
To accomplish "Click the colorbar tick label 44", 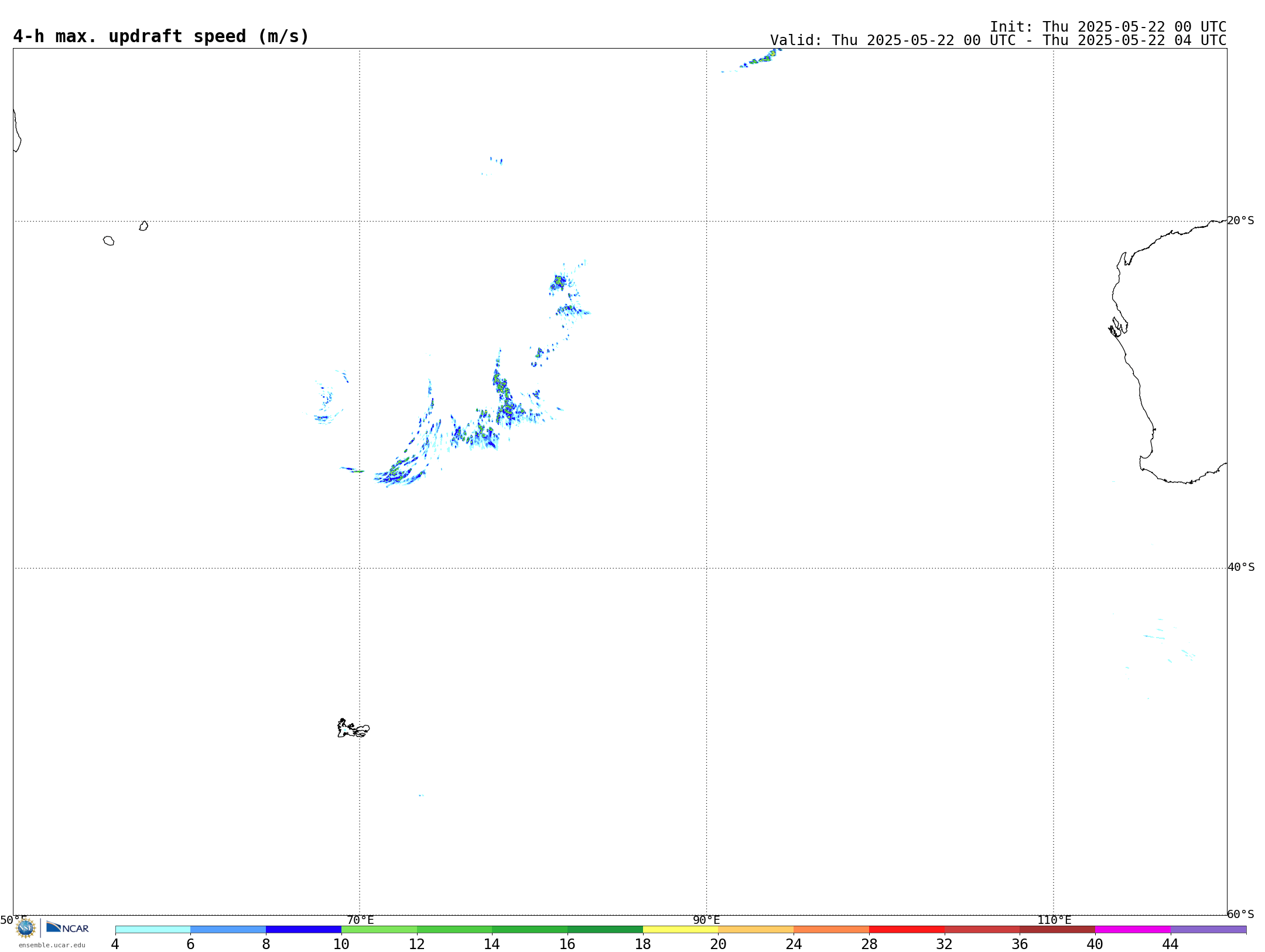I will 1171,944.
